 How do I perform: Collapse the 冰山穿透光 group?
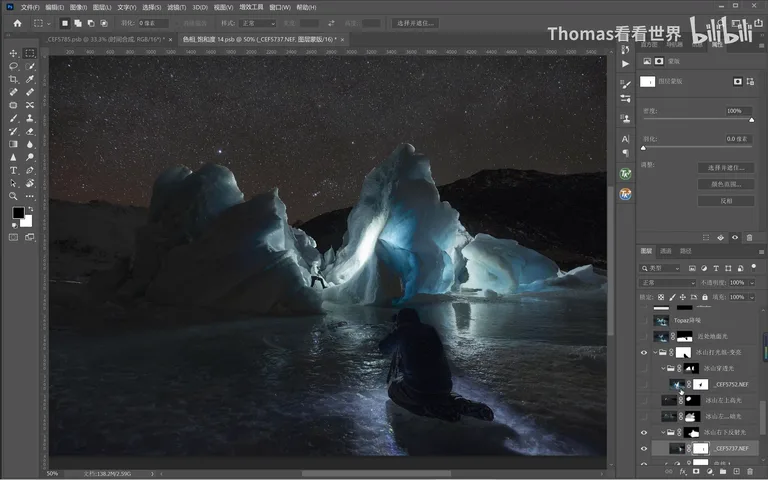click(x=663, y=368)
